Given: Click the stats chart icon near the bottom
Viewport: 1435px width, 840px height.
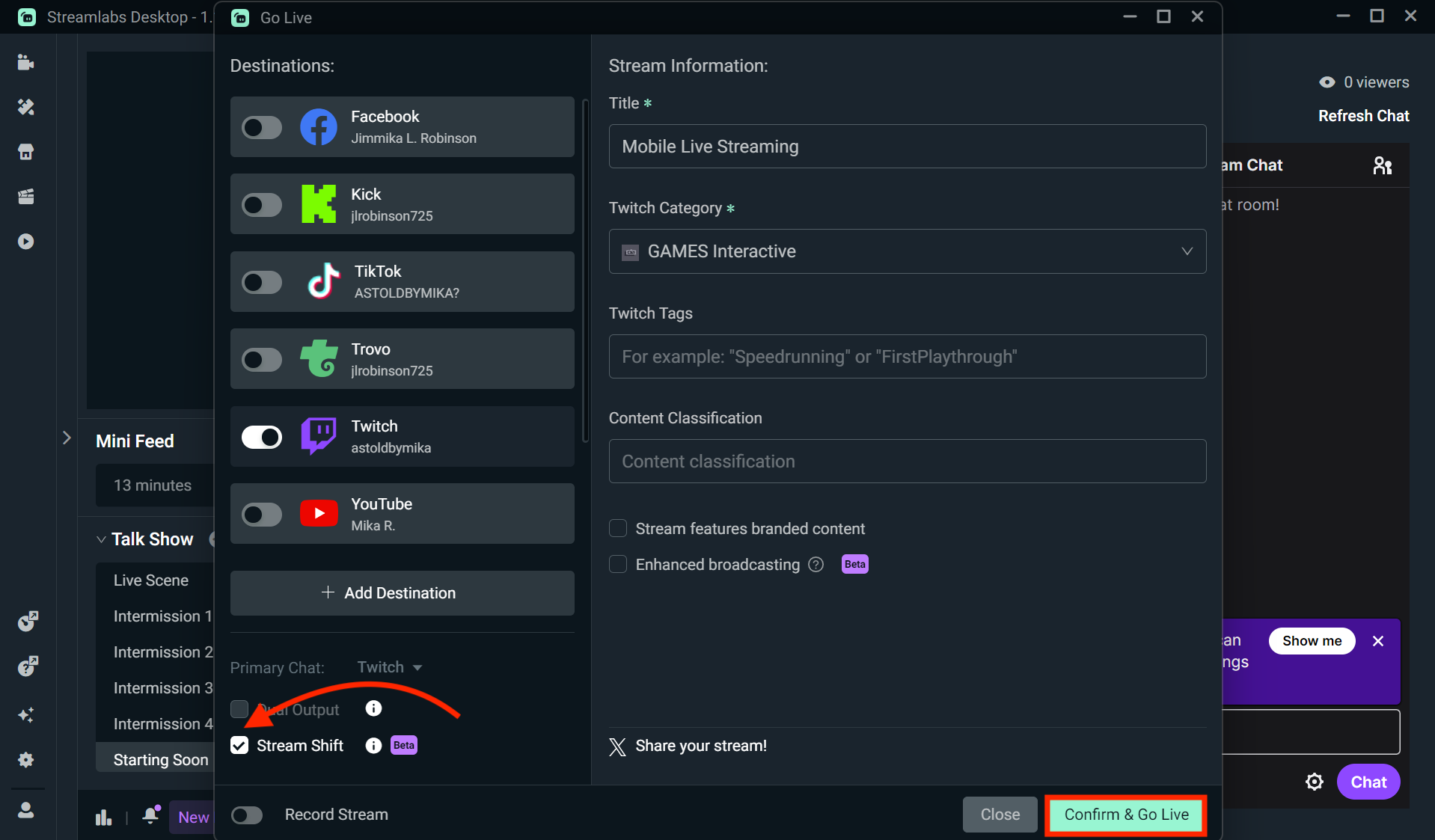Looking at the screenshot, I should point(103,816).
